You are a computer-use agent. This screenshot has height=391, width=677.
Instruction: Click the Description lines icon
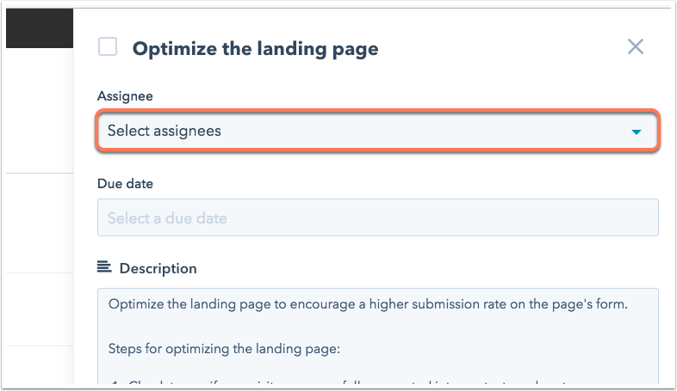pyautogui.click(x=104, y=267)
